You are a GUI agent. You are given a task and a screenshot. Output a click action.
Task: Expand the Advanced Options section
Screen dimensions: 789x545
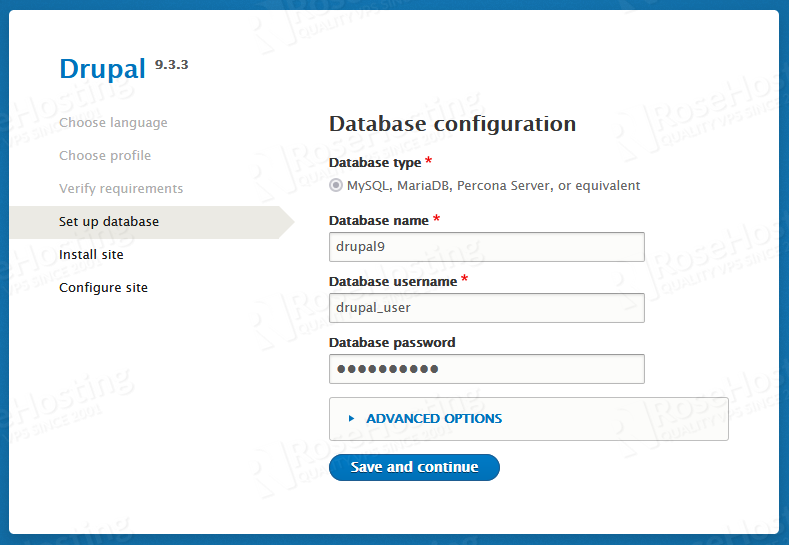tap(434, 419)
